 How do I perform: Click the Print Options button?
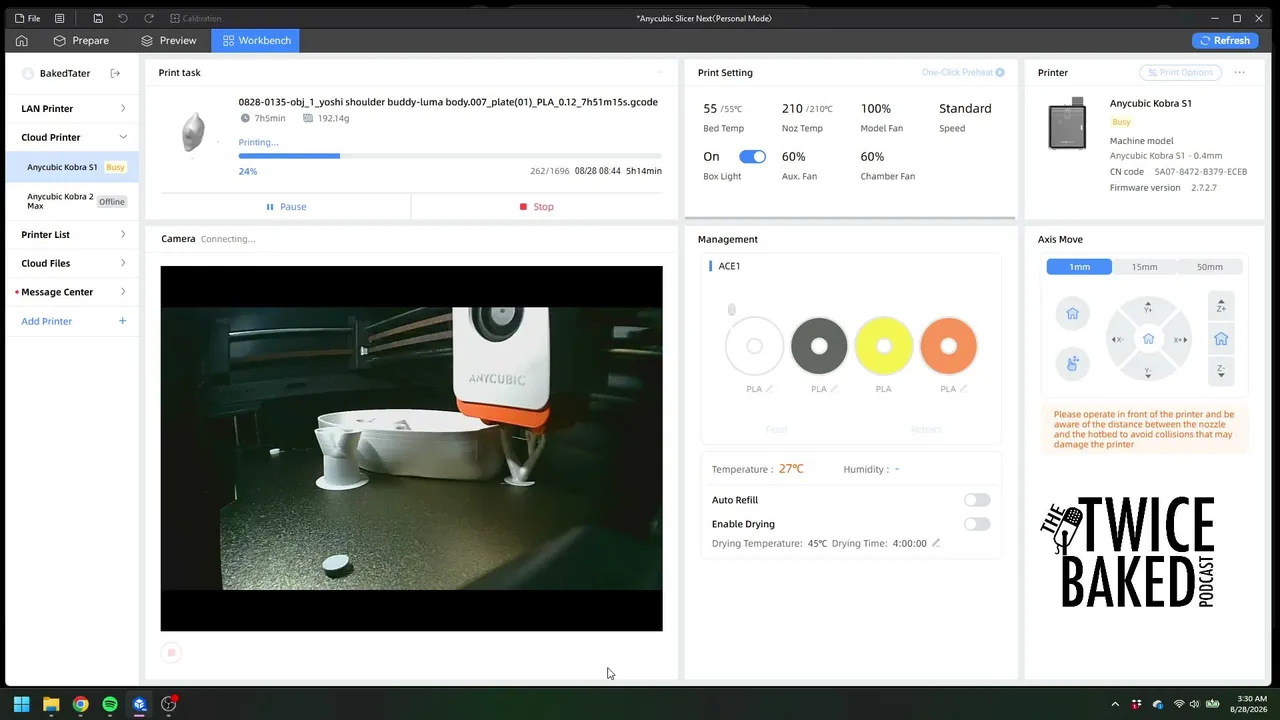[1180, 72]
